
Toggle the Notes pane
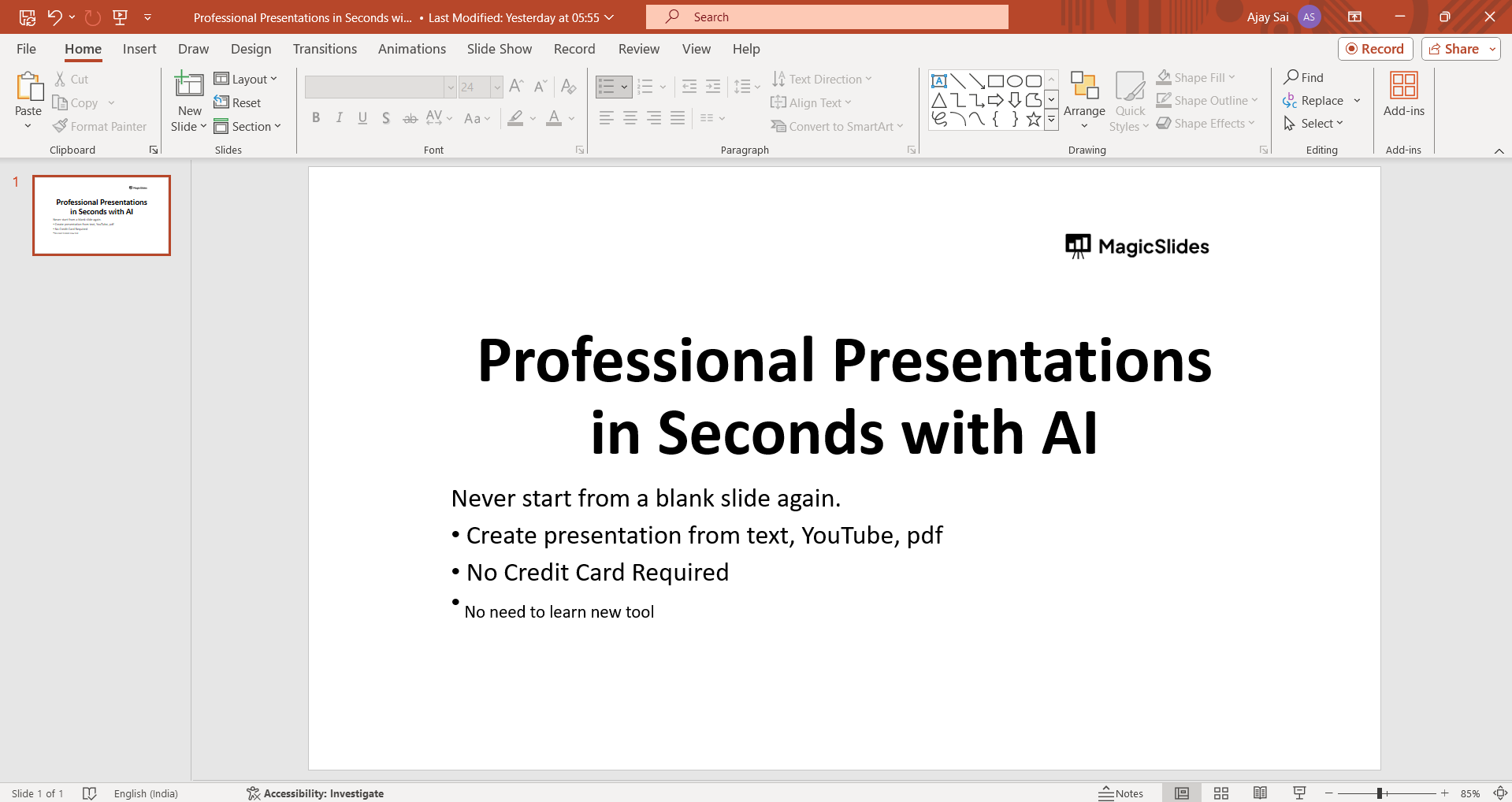point(1121,793)
